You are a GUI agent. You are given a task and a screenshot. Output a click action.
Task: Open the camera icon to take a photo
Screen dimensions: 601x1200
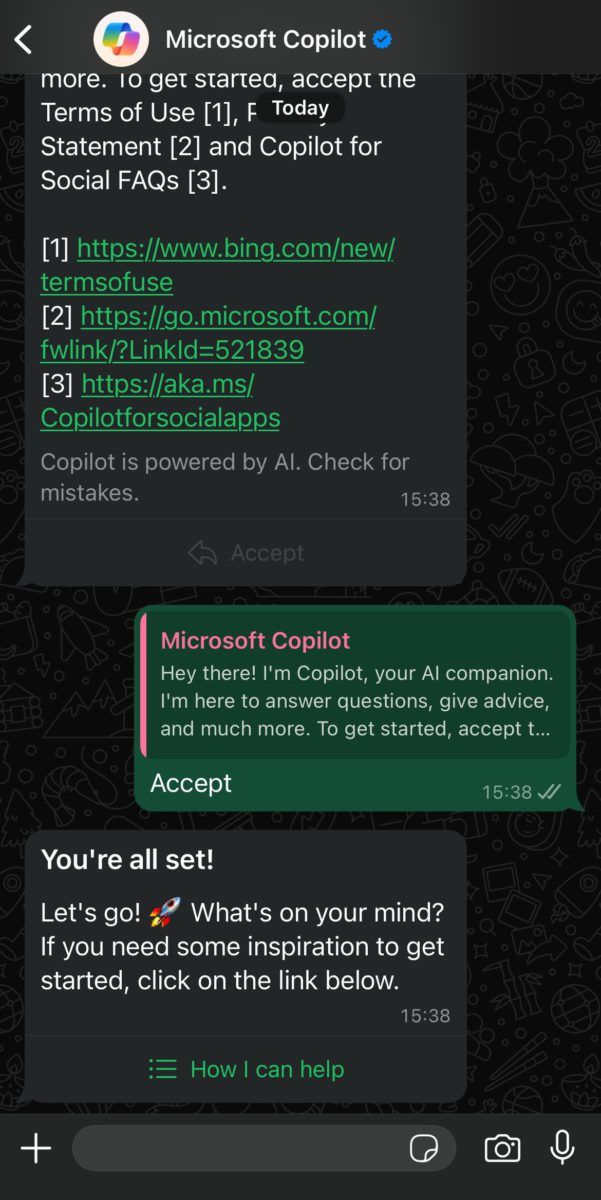point(502,1148)
